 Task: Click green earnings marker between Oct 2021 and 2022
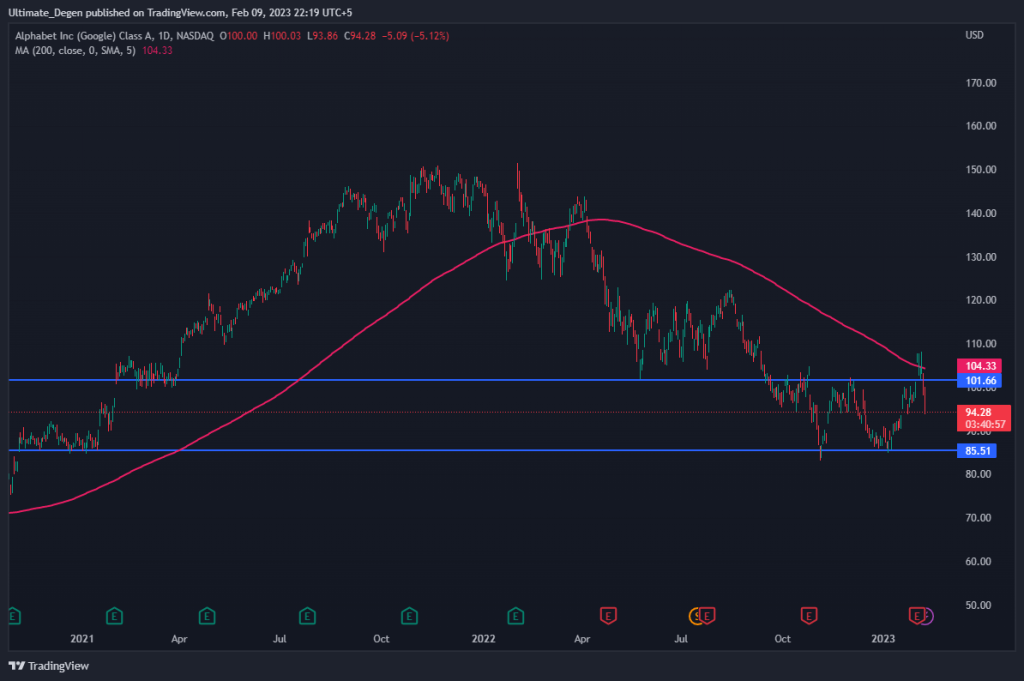pyautogui.click(x=409, y=616)
